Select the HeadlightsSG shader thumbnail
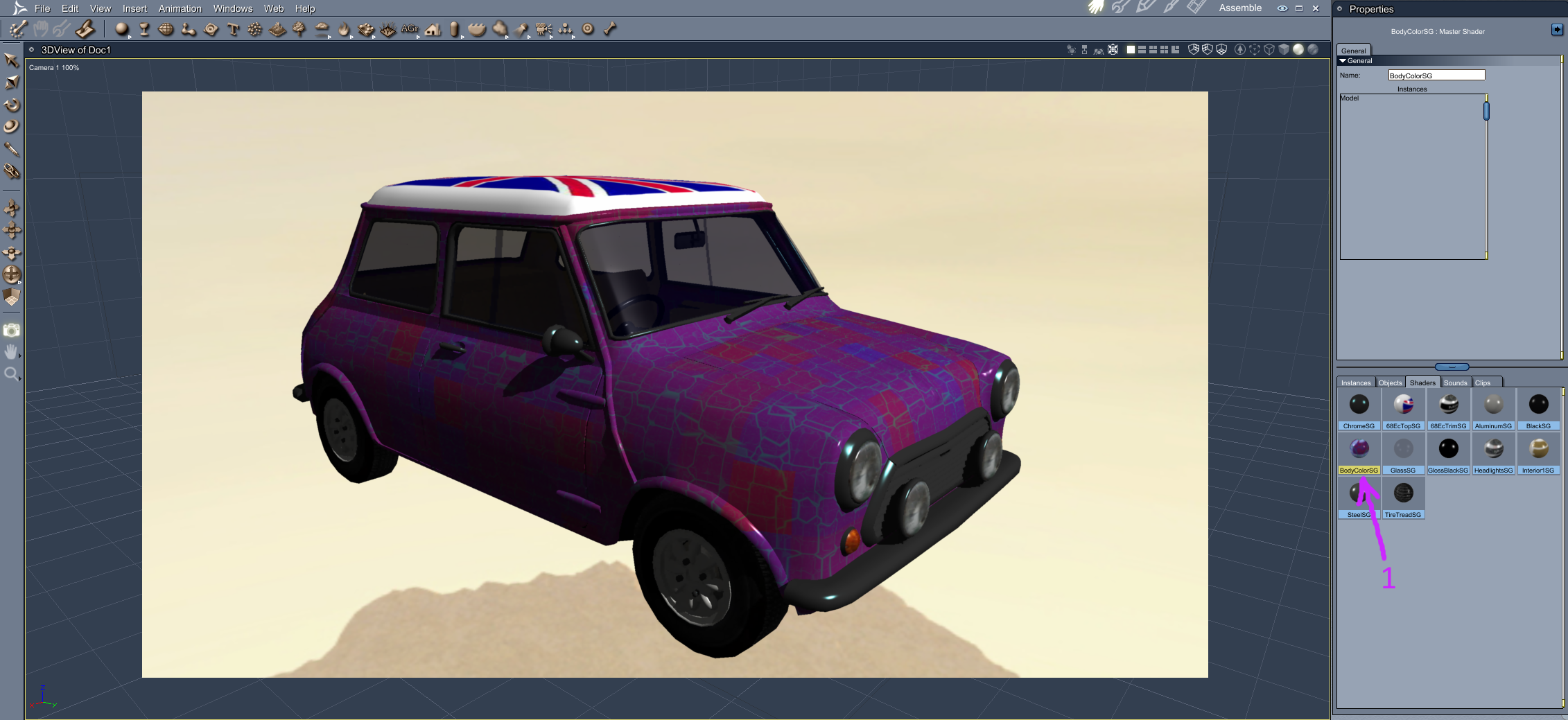Viewport: 1568px width, 720px height. tap(1493, 454)
